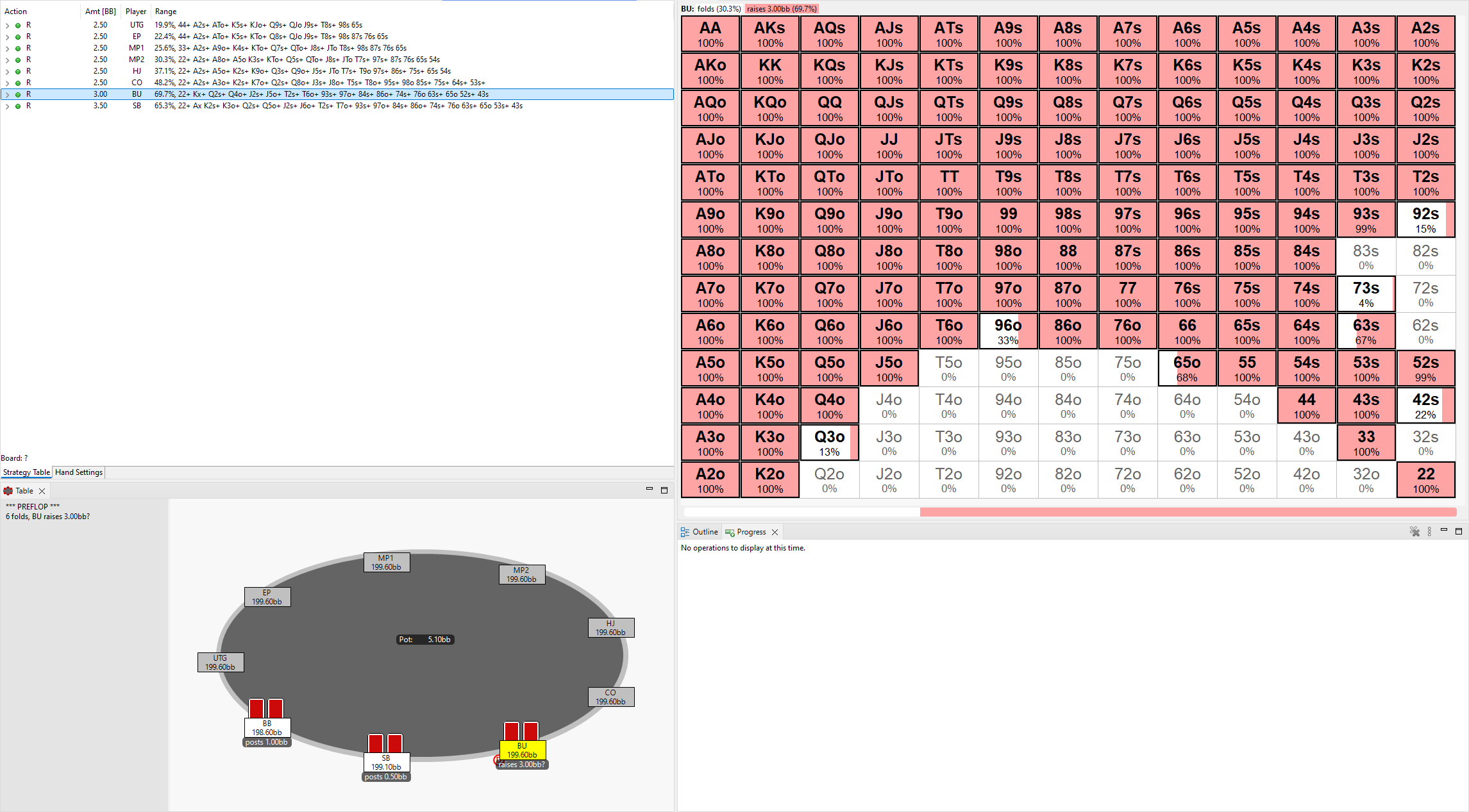This screenshot has width=1469, height=812.
Task: Expand the SB 3.50 raise row
Action: (7, 106)
